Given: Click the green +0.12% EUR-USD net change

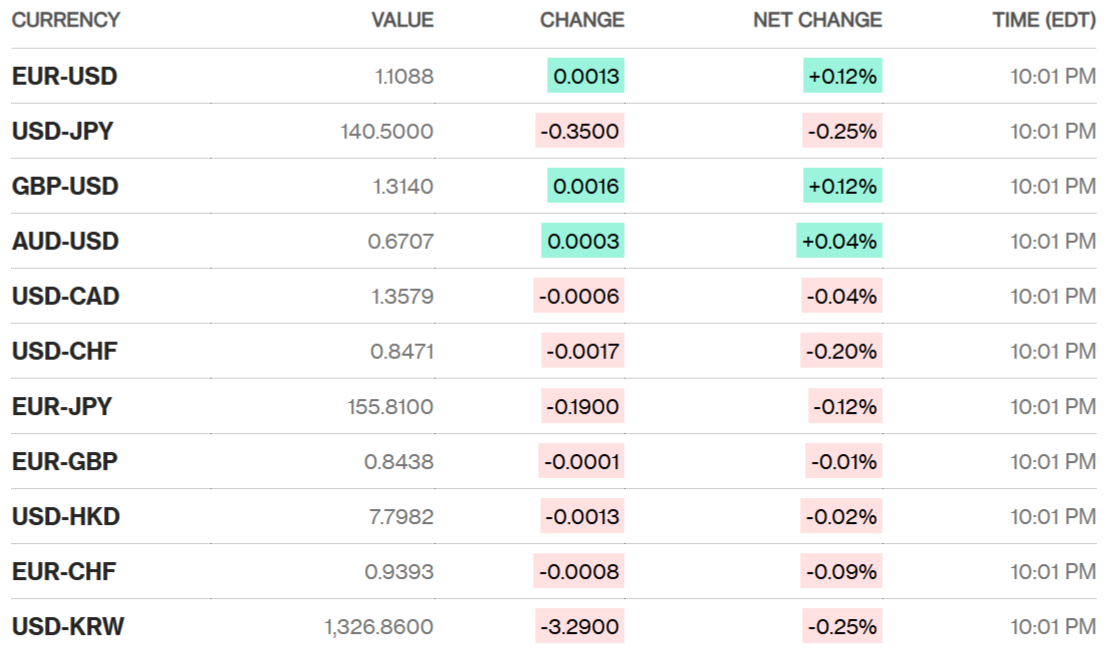Looking at the screenshot, I should coord(842,76).
